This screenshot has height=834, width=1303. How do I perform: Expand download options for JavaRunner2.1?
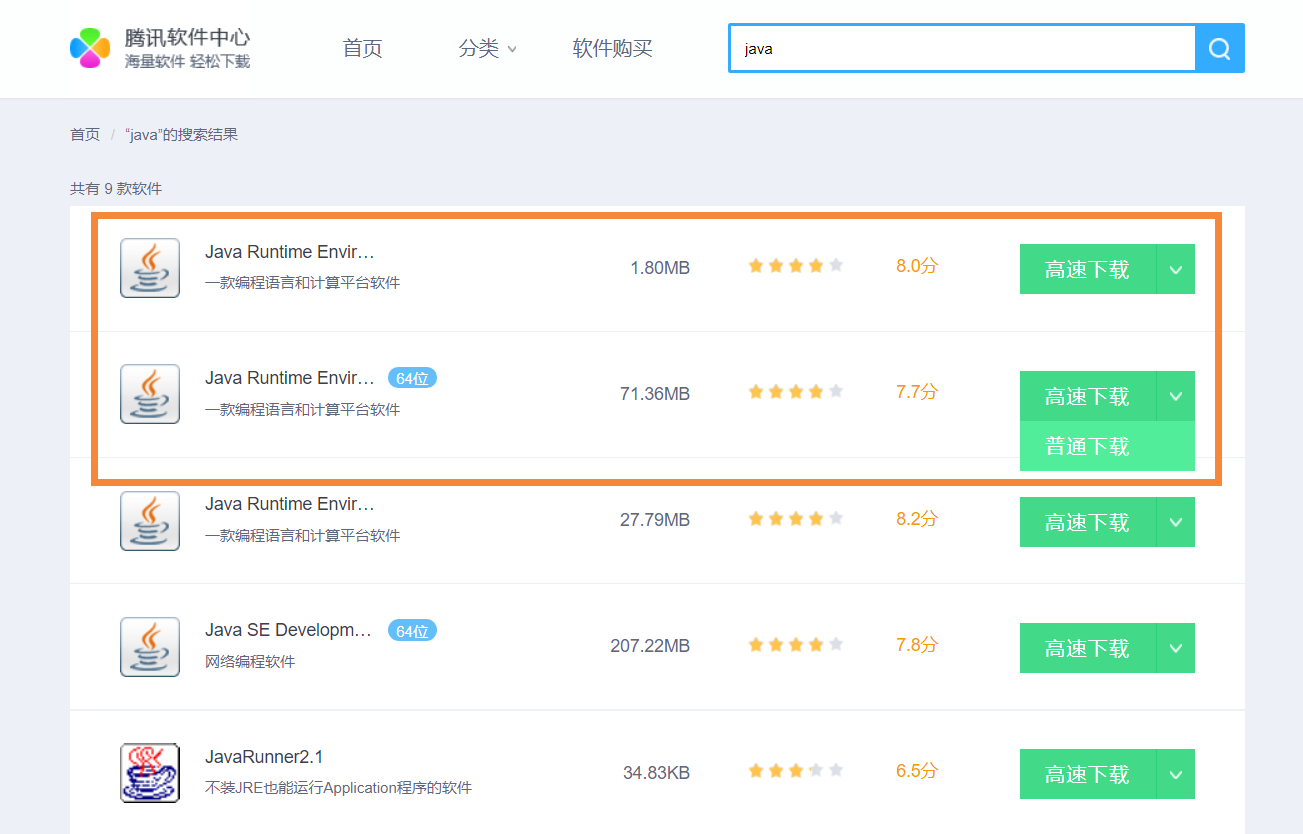pos(1178,773)
